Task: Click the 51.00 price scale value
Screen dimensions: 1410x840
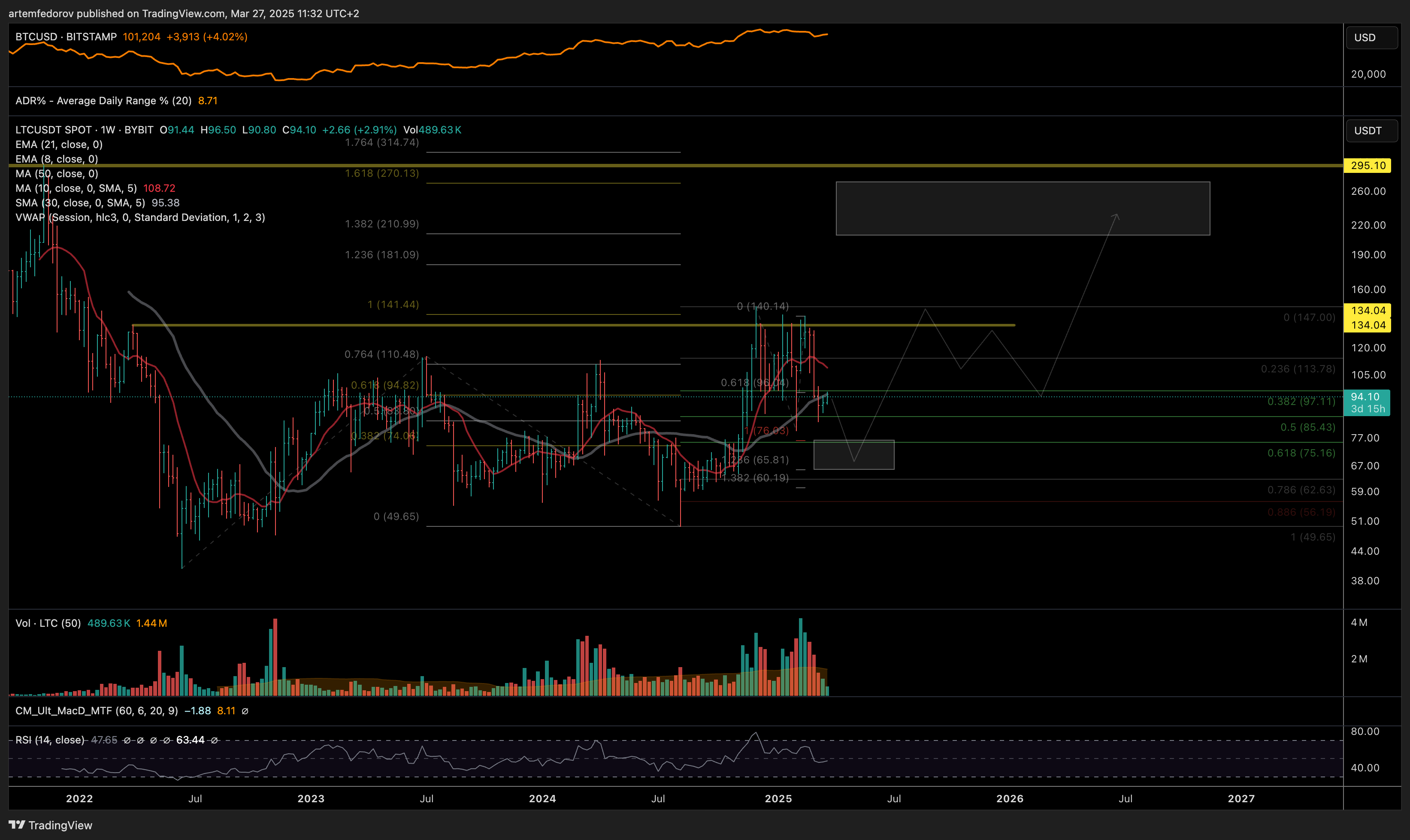Action: click(x=1365, y=521)
